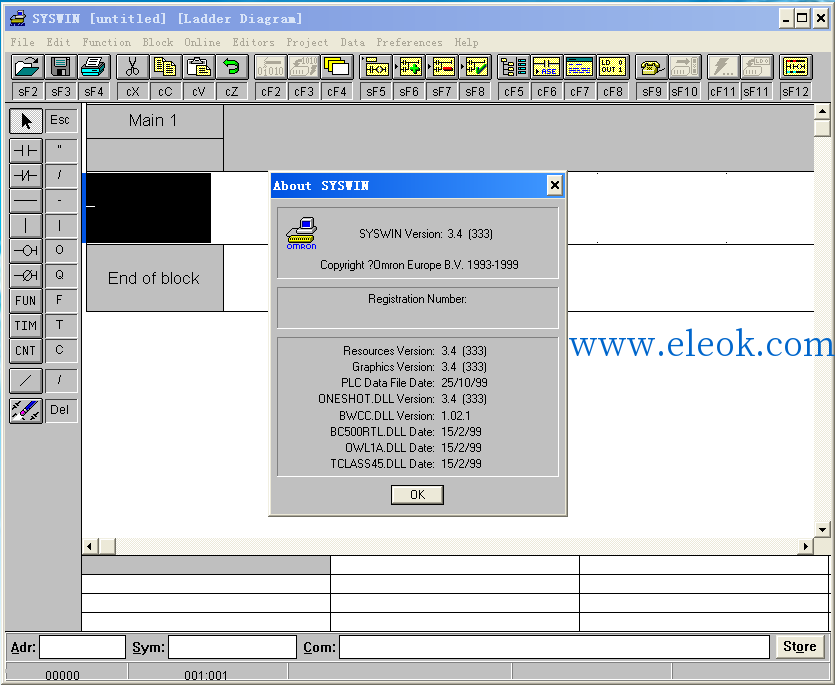This screenshot has width=835, height=685.
Task: Select the vertical line tool
Action: click(x=26, y=226)
